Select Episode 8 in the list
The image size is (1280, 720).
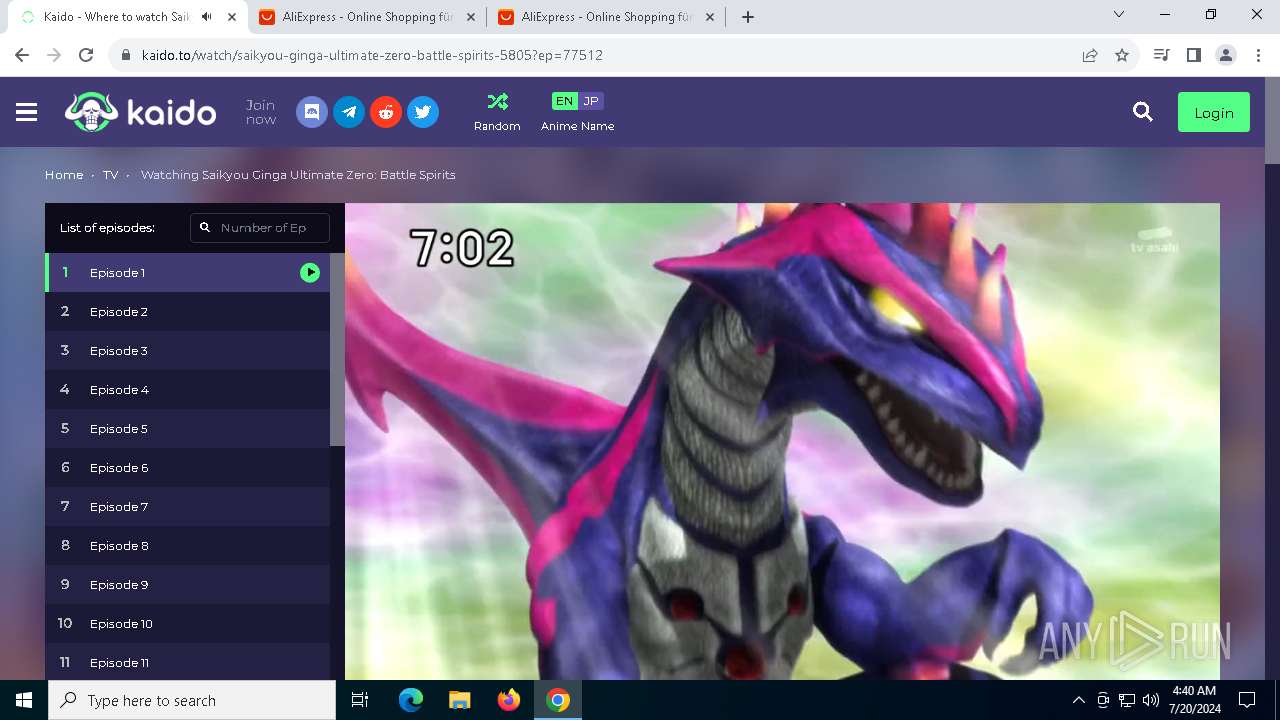[x=187, y=545]
